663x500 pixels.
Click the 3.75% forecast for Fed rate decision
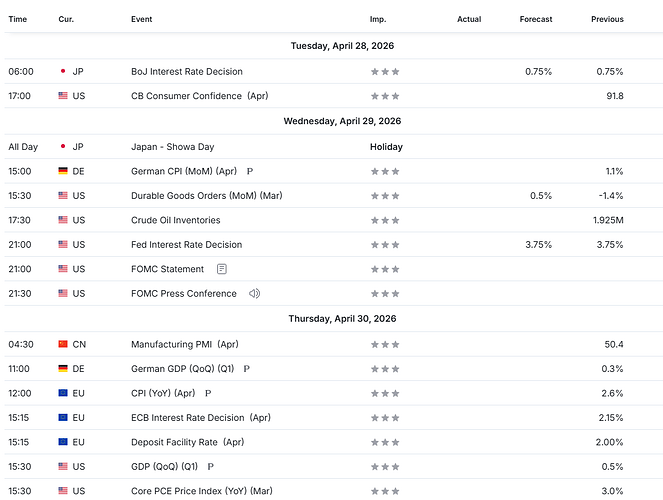[538, 245]
